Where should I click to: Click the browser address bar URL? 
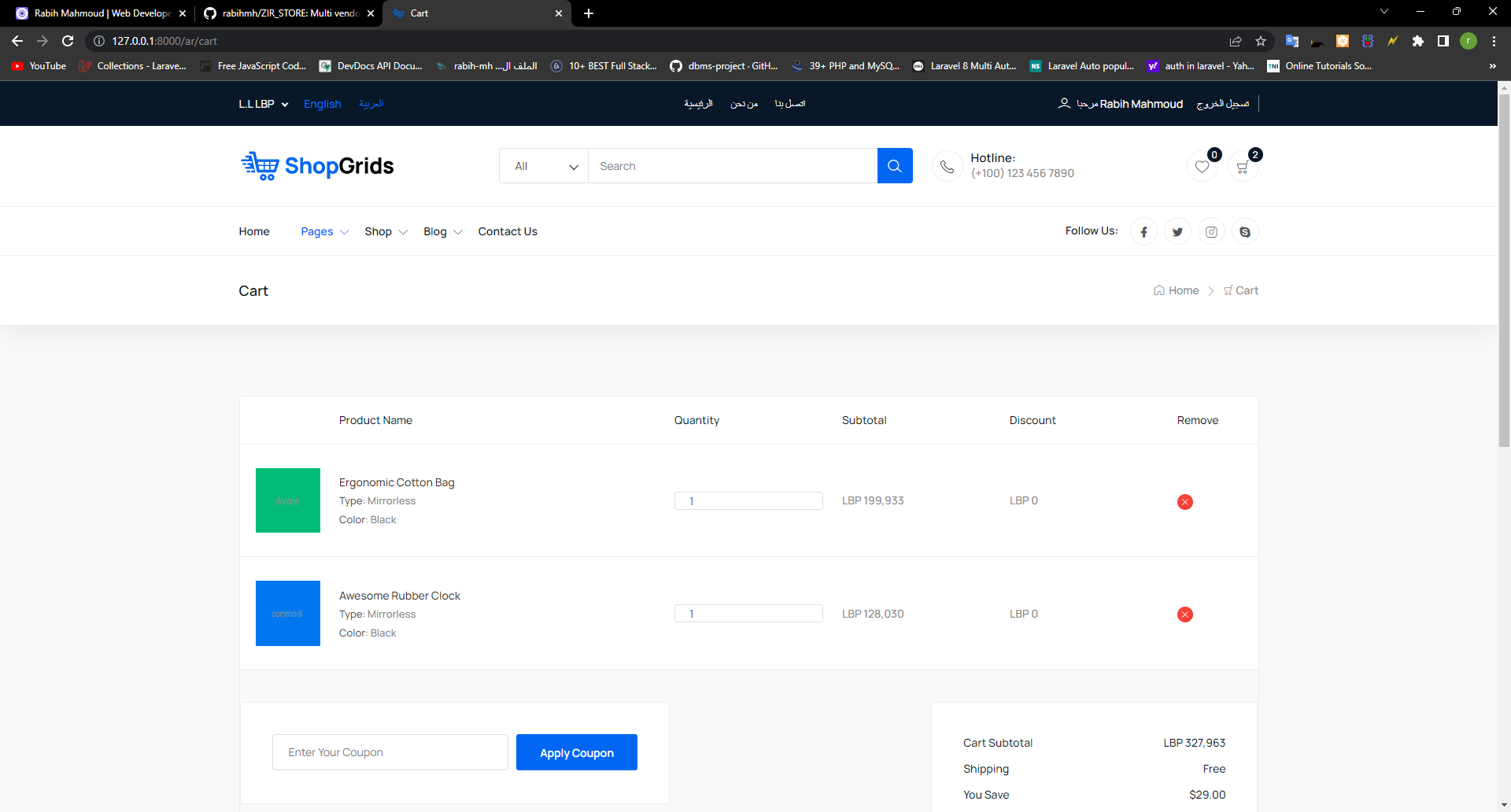[164, 41]
